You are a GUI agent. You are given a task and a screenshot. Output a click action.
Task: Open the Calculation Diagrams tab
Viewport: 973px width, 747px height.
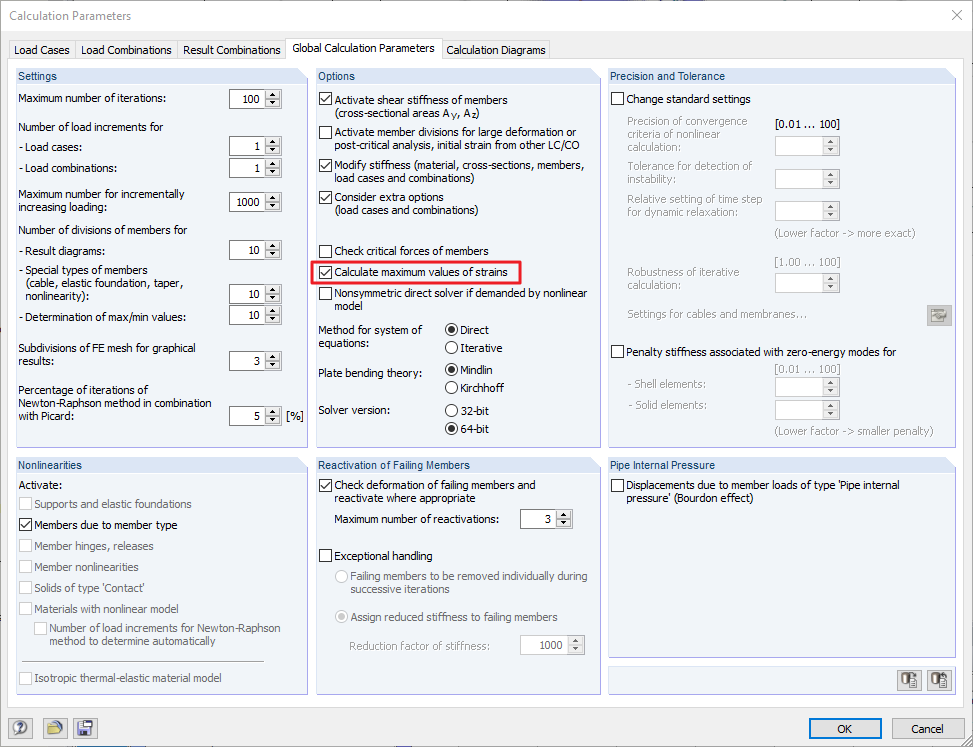pyautogui.click(x=495, y=49)
